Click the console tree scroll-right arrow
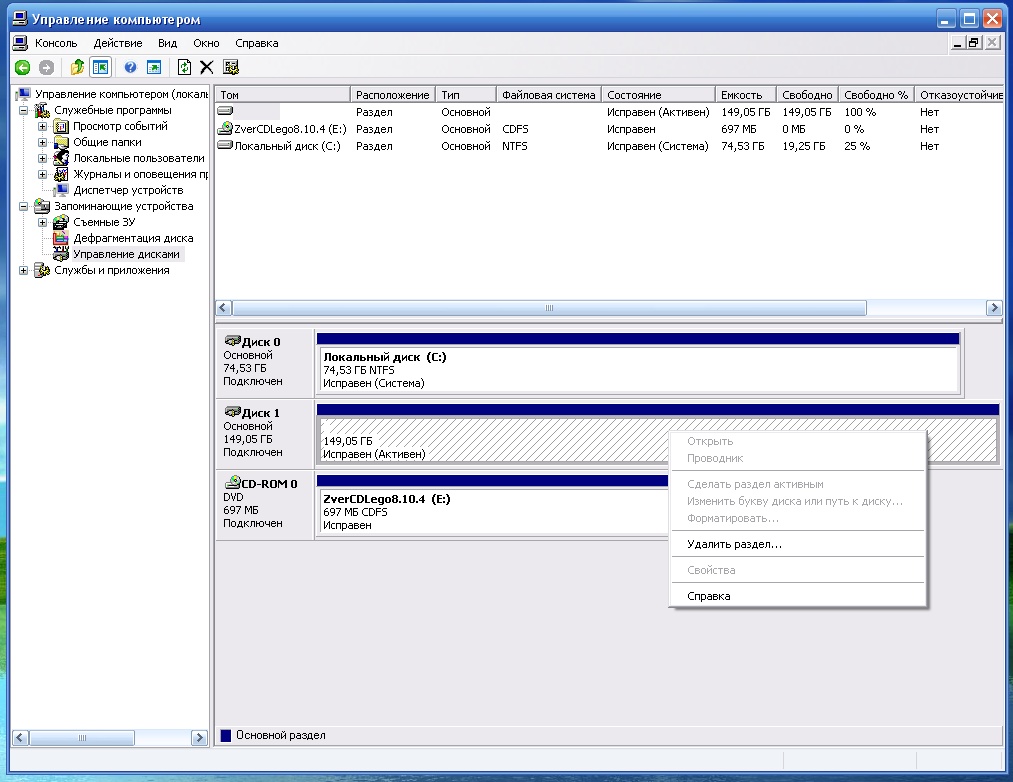This screenshot has height=782, width=1013. (199, 737)
